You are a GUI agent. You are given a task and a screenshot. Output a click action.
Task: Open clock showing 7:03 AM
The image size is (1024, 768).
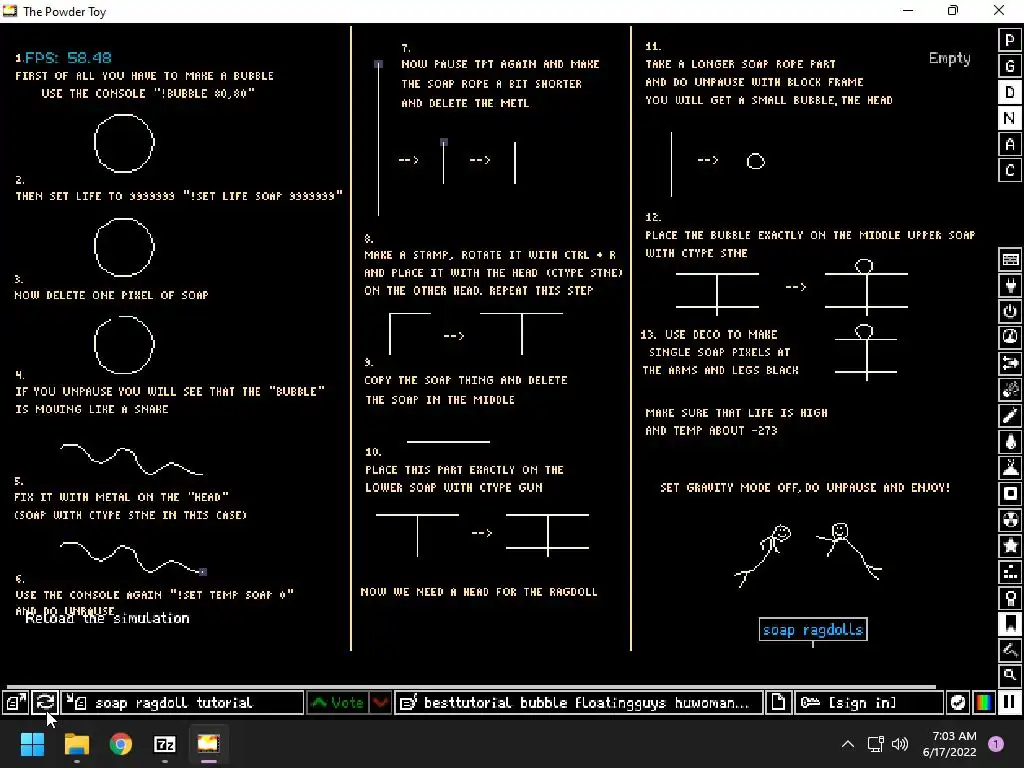(x=950, y=744)
